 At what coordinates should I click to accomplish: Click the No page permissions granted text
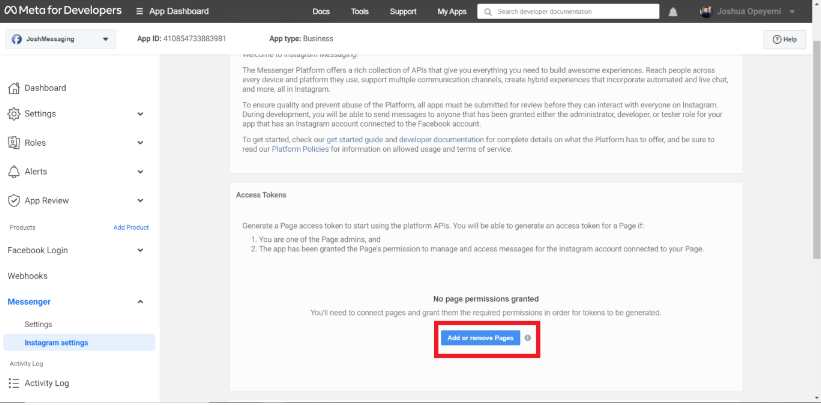(x=486, y=299)
